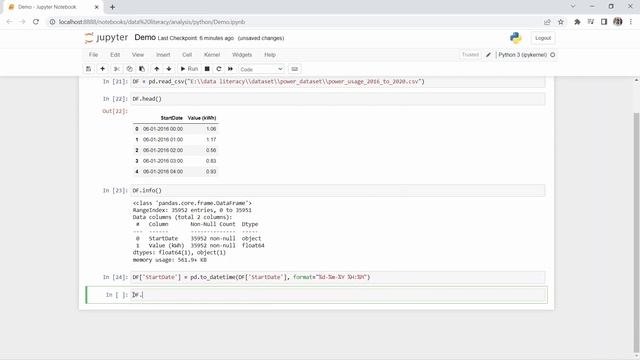Click Python 3 (ipykernel) kernel name
The height and width of the screenshot is (360, 640).
click(522, 55)
